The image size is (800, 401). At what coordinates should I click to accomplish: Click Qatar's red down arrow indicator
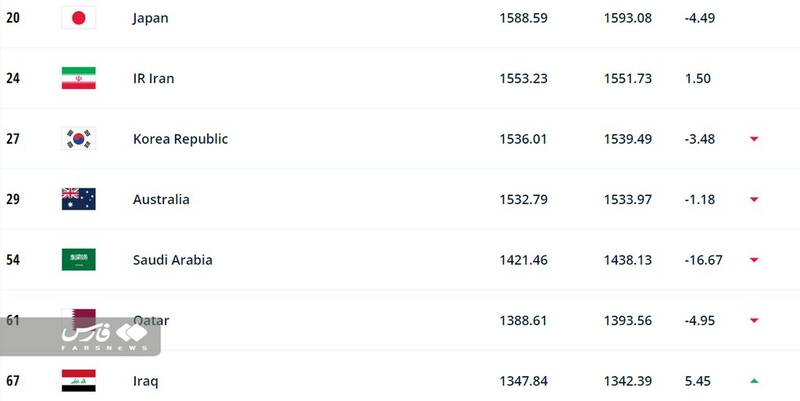coord(754,321)
